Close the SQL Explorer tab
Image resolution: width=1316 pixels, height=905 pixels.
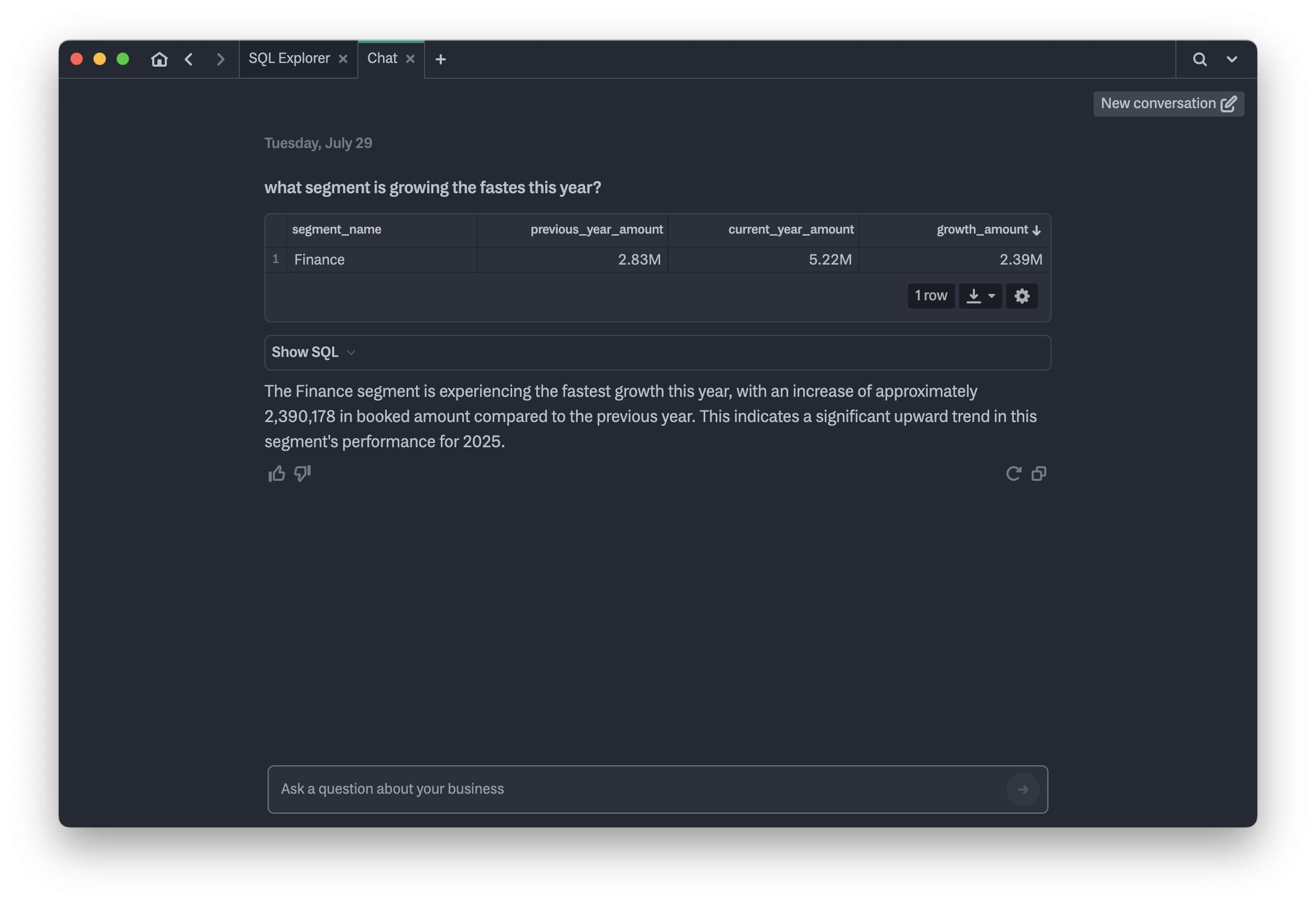point(343,59)
